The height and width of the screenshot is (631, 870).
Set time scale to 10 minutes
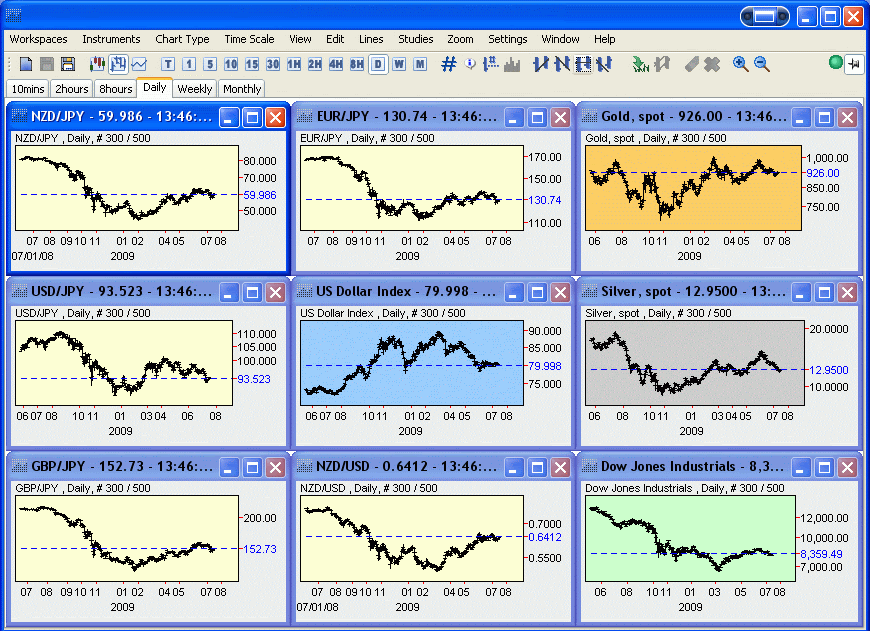click(231, 64)
